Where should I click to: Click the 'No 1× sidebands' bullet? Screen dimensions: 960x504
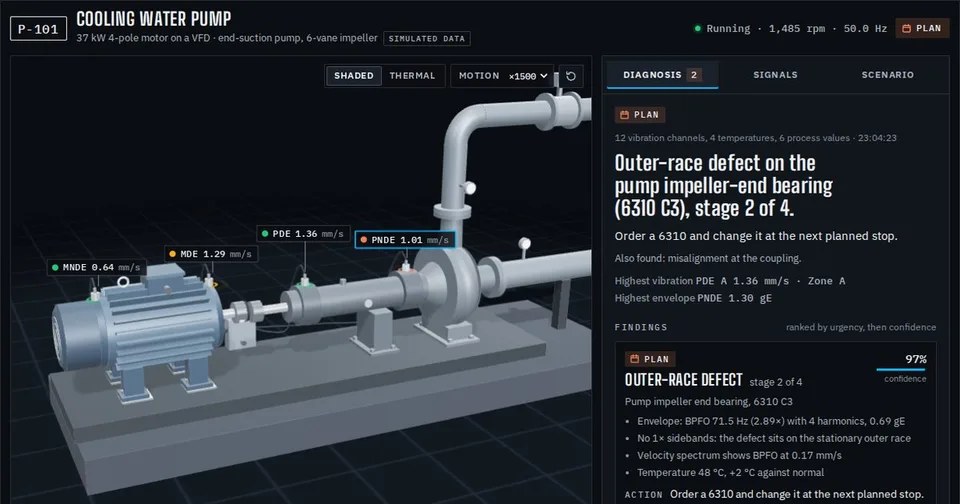coord(774,438)
